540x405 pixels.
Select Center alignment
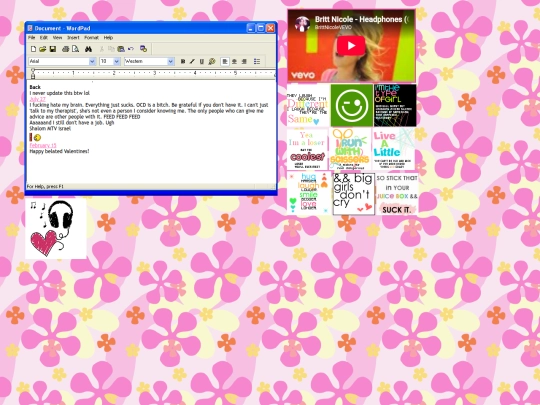pyautogui.click(x=235, y=61)
